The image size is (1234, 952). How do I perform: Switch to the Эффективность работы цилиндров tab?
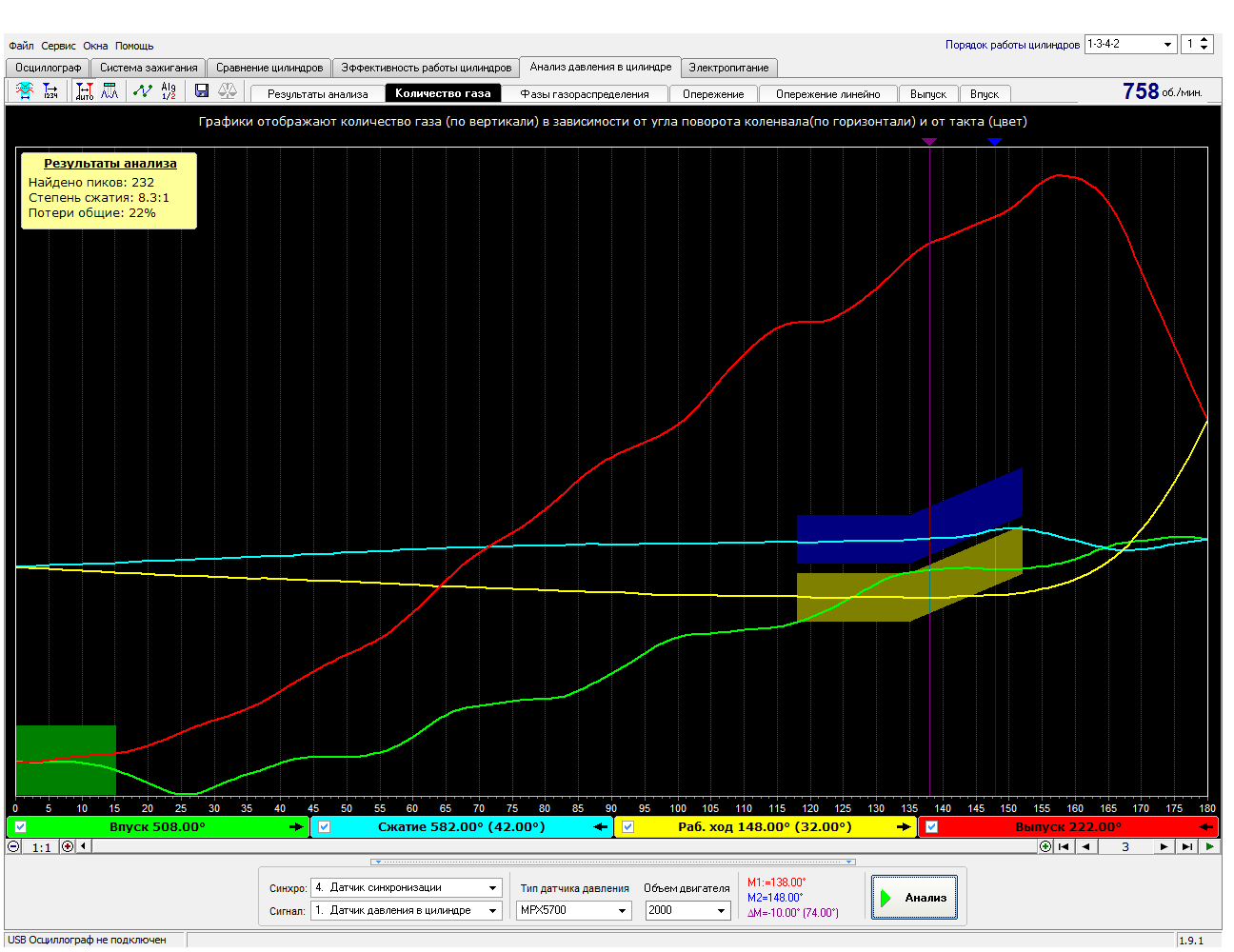(x=427, y=68)
